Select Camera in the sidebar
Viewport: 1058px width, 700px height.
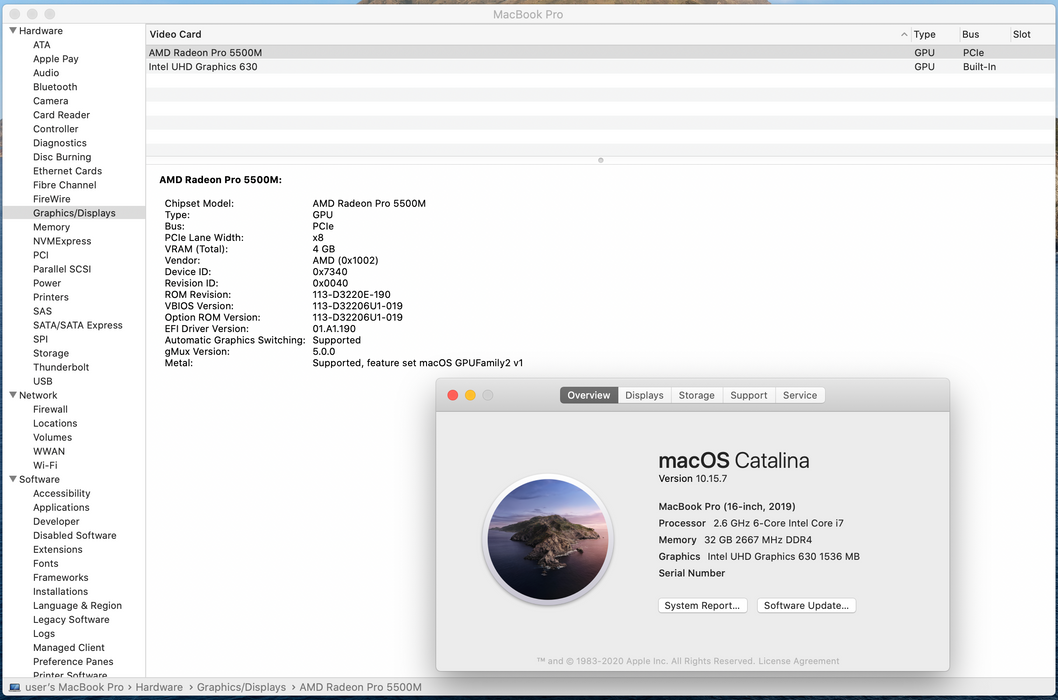[51, 101]
